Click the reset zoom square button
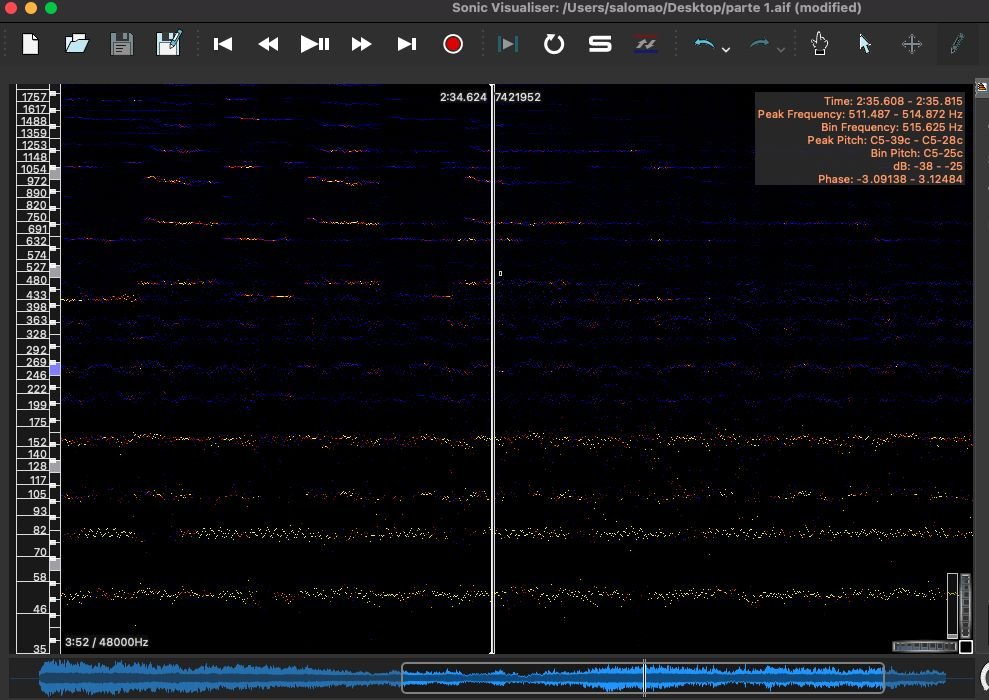The width and height of the screenshot is (989, 700). coord(966,646)
